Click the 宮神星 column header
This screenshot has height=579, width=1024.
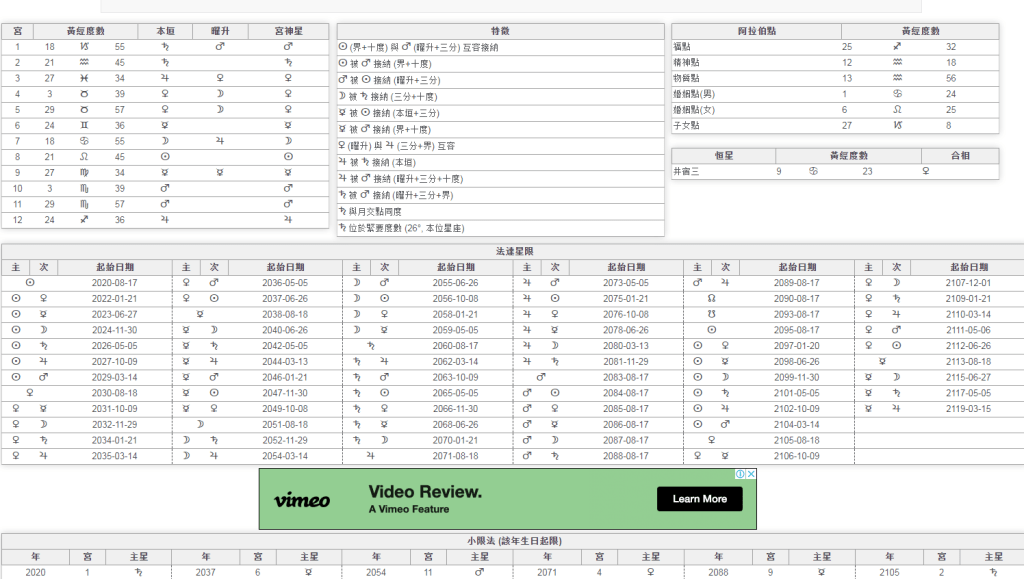288,31
